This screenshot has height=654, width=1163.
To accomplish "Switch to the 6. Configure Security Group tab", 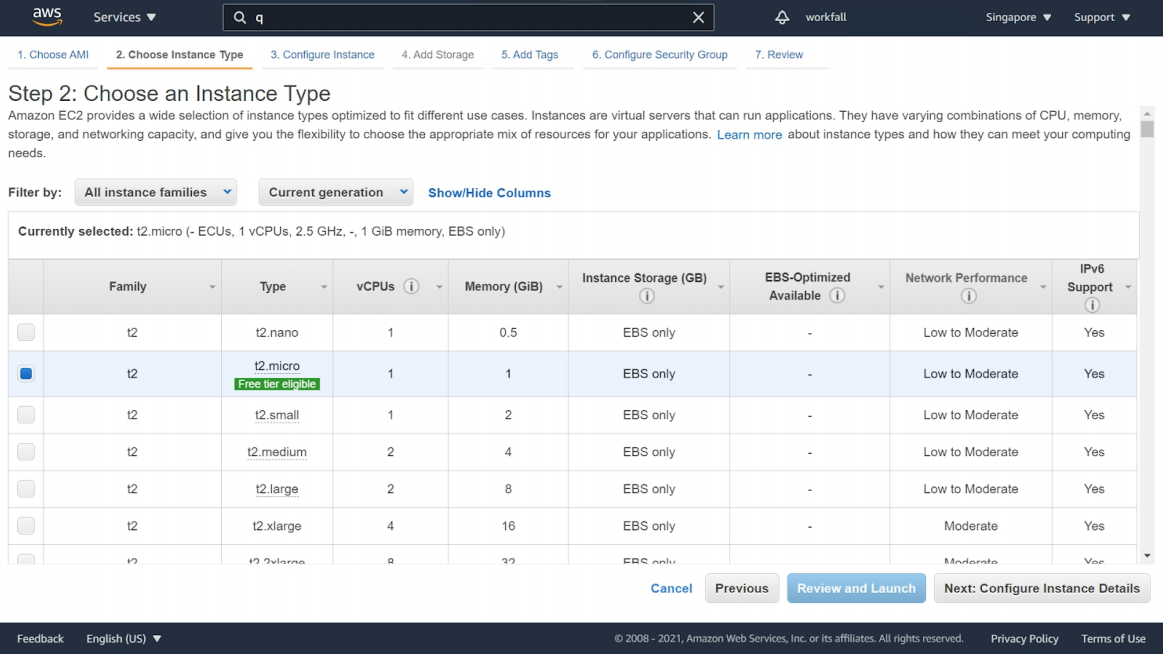I will click(659, 55).
